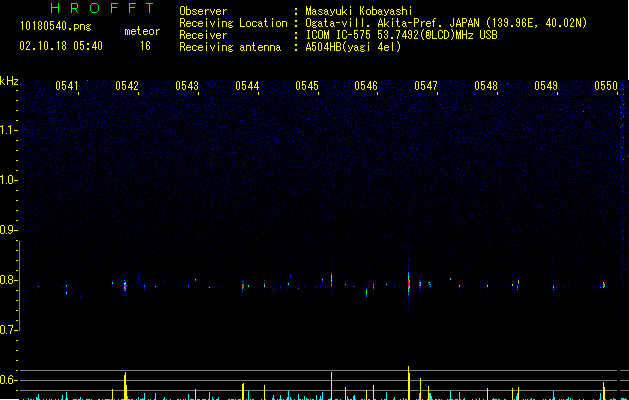The image size is (629, 400).
Task: Click the Receiving Location label
Action: pyautogui.click(x=233, y=23)
